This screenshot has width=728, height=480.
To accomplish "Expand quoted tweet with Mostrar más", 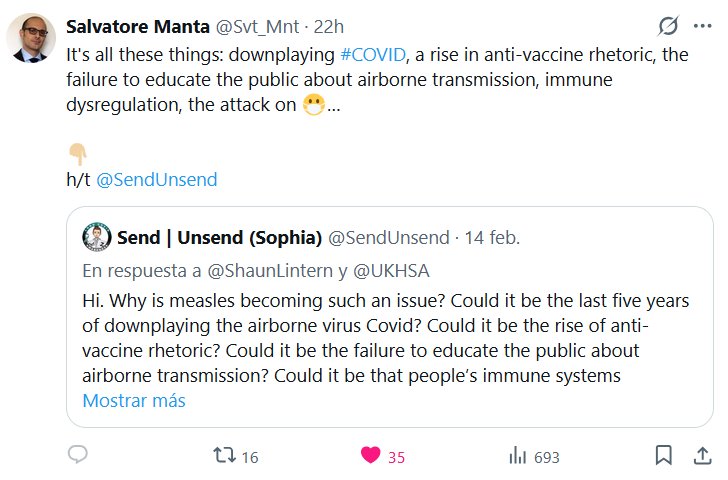I will click(x=133, y=400).
